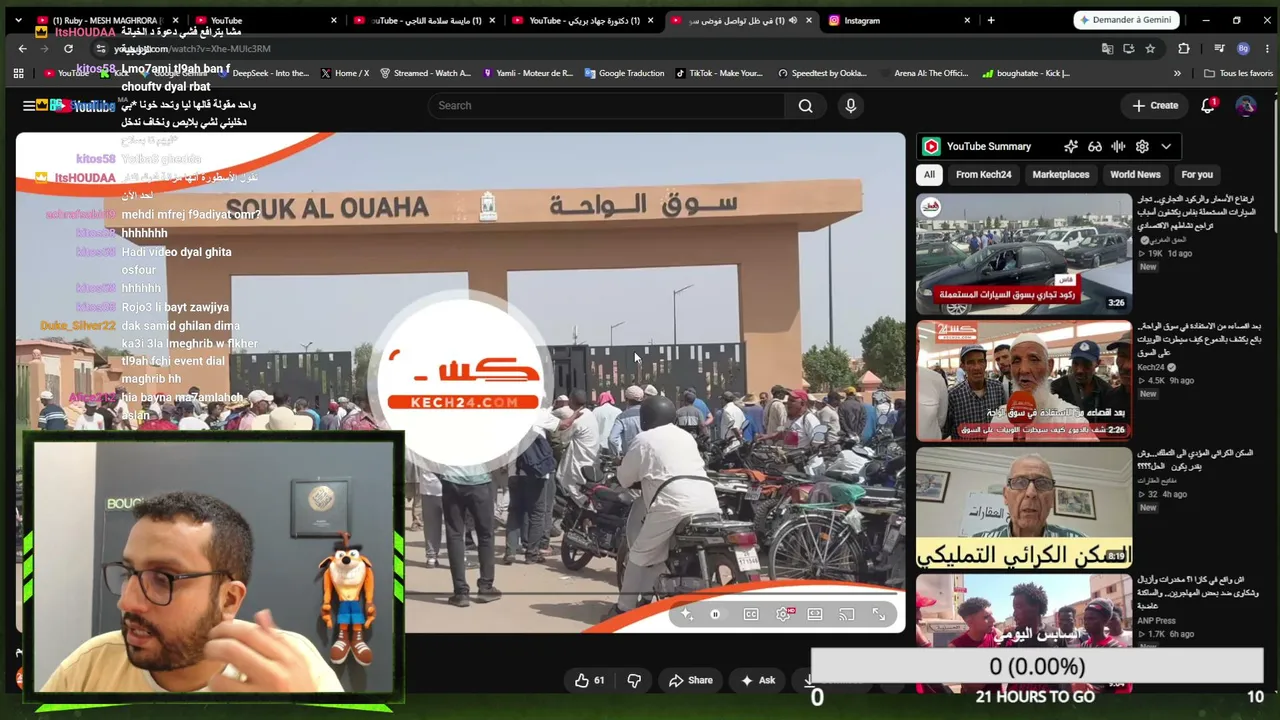
Task: Expand the YouTube Summary panel chevron
Action: (1166, 146)
